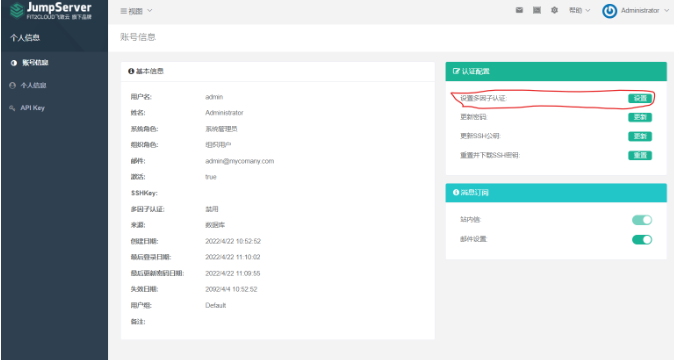This screenshot has width=674, height=360.
Task: Click the 系统角色 value 系统管理员
Action: point(221,129)
